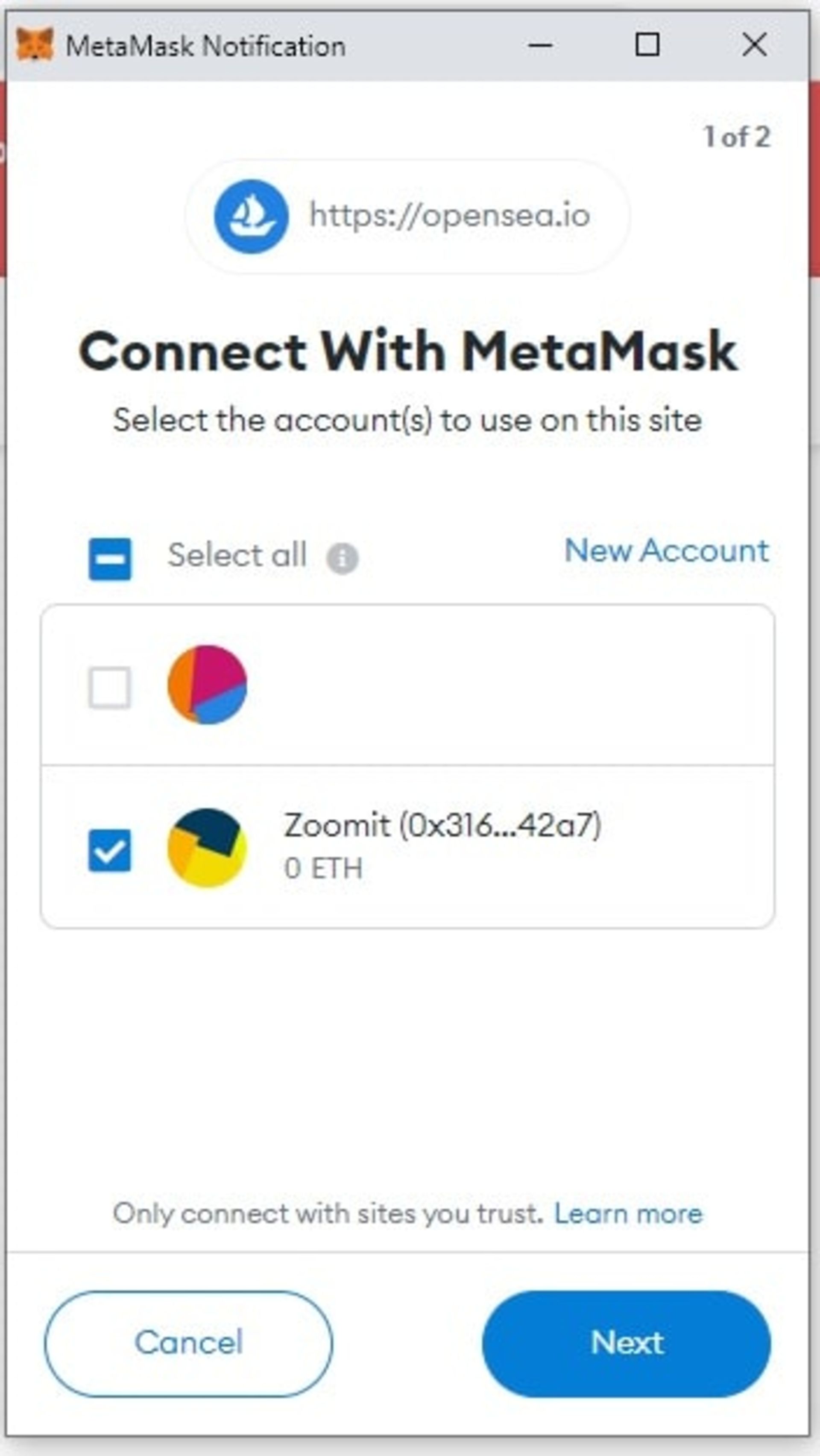The width and height of the screenshot is (820, 1456).
Task: Open the Learn more link
Action: click(628, 1213)
